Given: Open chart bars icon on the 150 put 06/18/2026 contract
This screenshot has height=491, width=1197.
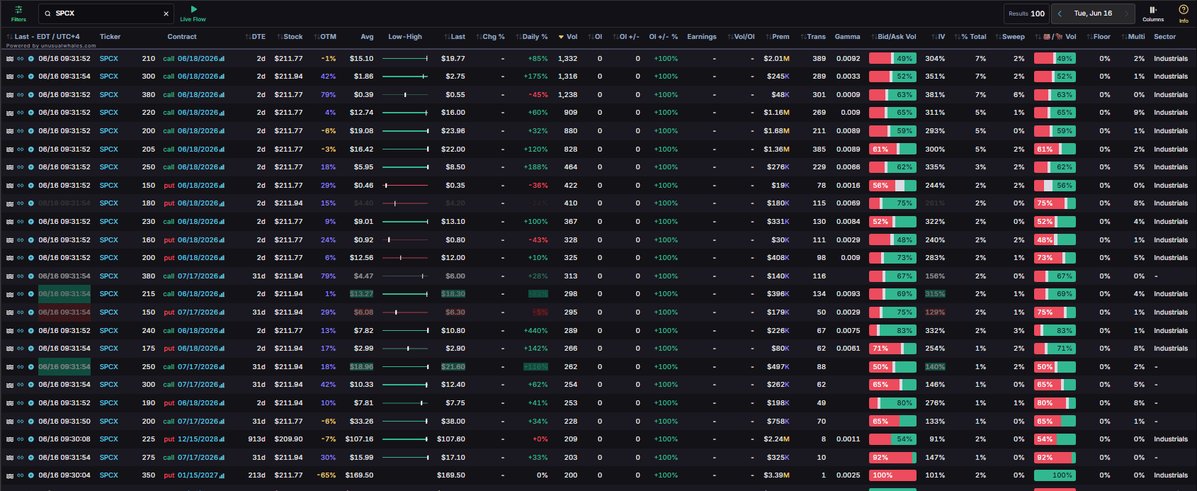Looking at the screenshot, I should [222, 186].
